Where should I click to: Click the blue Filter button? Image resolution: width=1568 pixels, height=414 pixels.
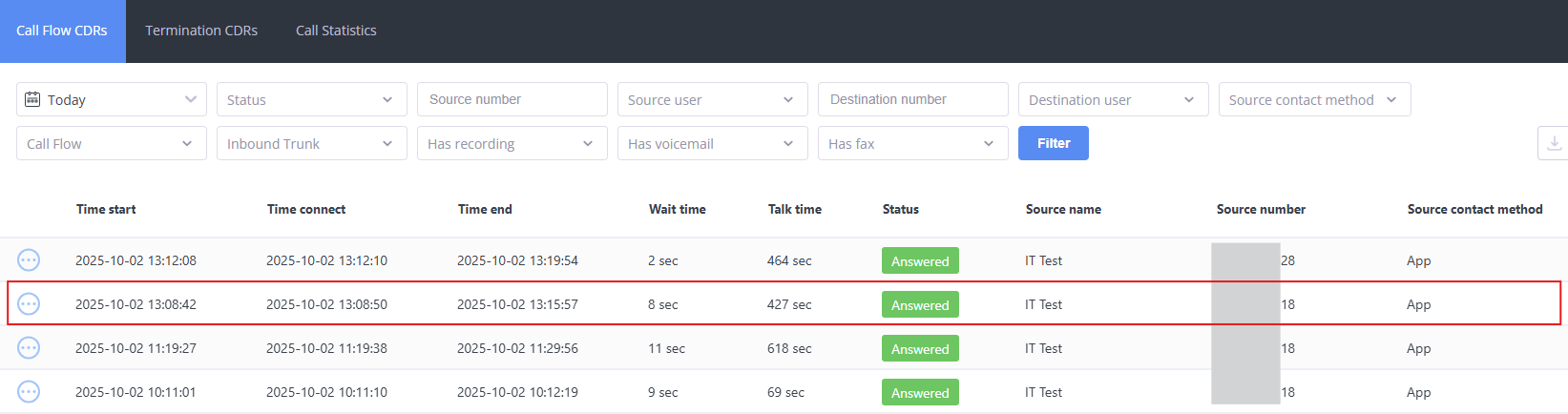coord(1053,143)
